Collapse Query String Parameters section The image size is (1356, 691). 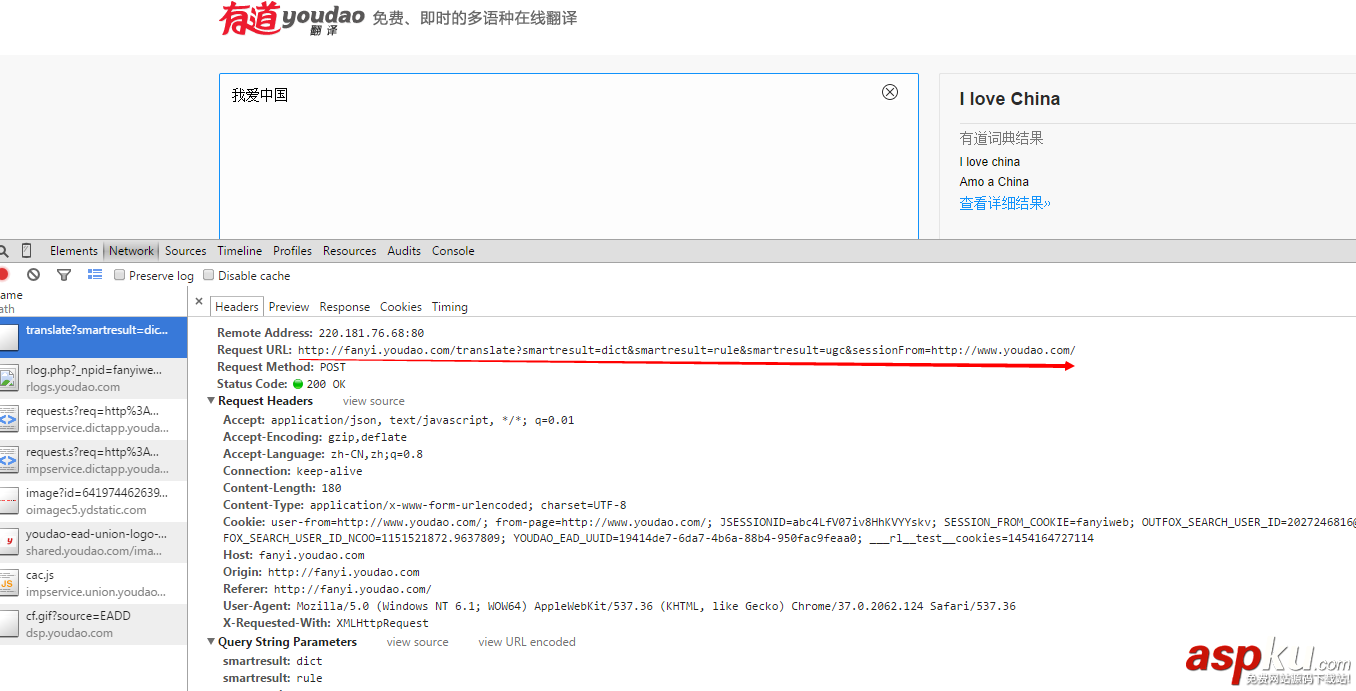pyautogui.click(x=211, y=641)
